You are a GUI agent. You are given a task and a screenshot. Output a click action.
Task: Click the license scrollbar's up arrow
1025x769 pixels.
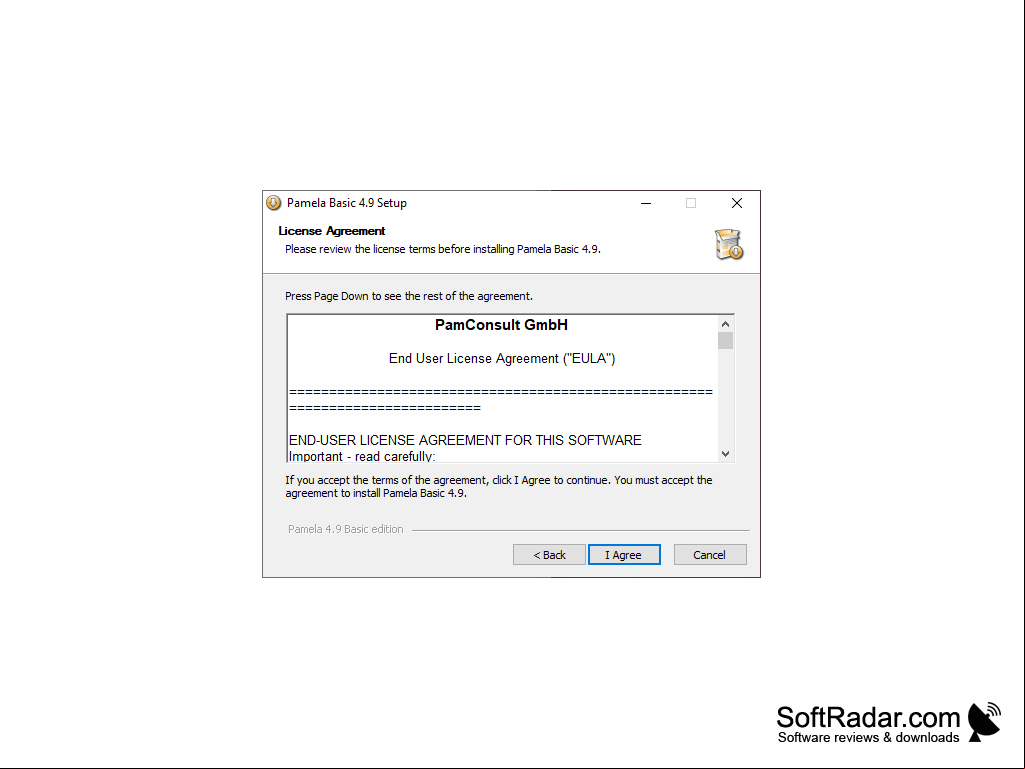(725, 324)
